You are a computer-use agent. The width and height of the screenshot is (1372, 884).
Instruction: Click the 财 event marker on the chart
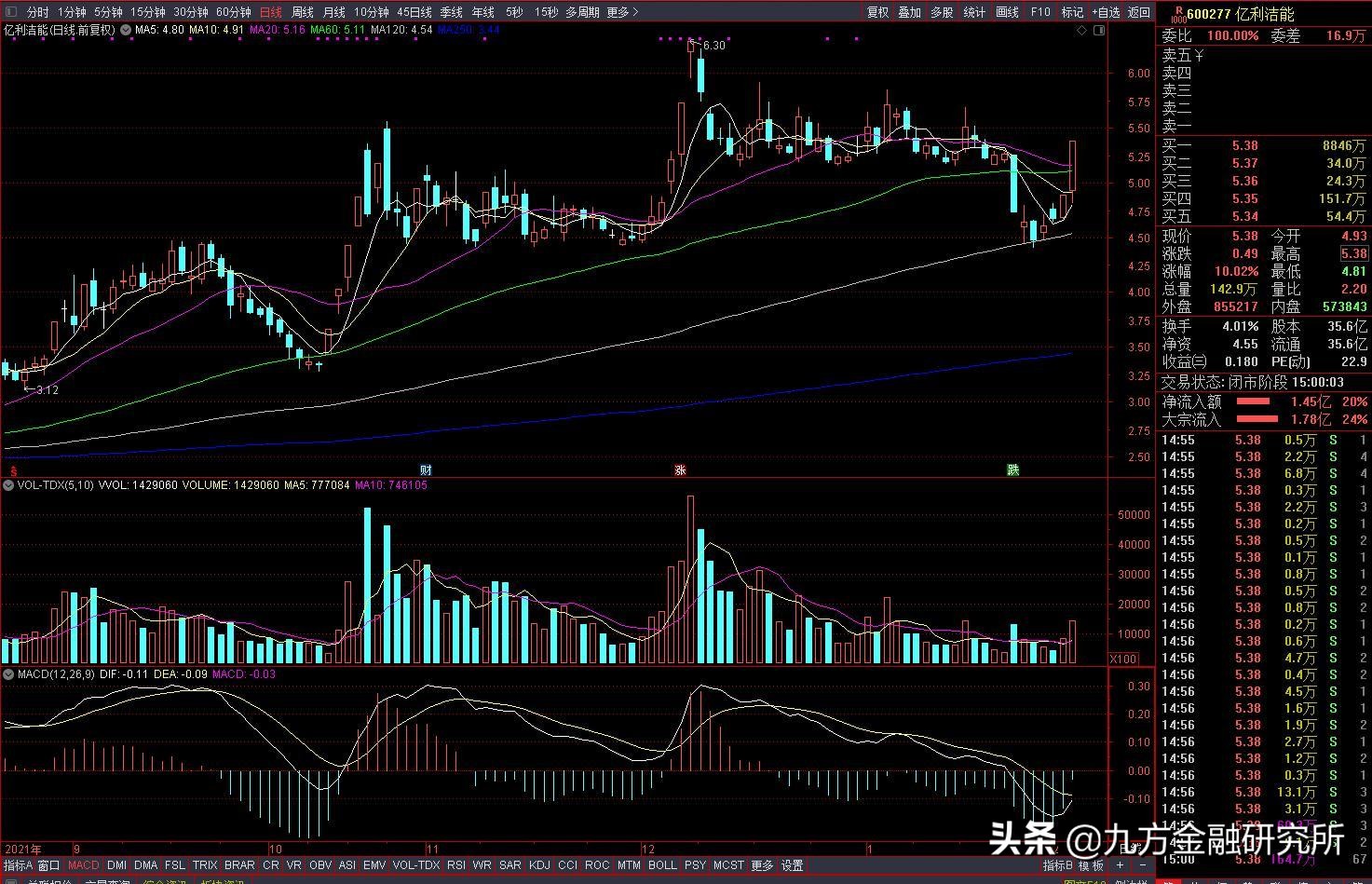coord(426,469)
